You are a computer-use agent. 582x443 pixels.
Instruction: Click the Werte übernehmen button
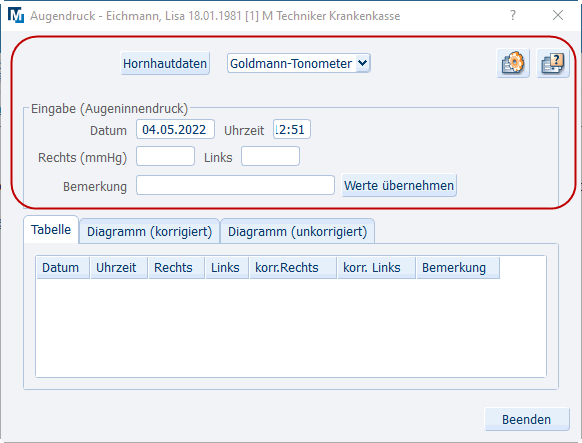tap(399, 185)
